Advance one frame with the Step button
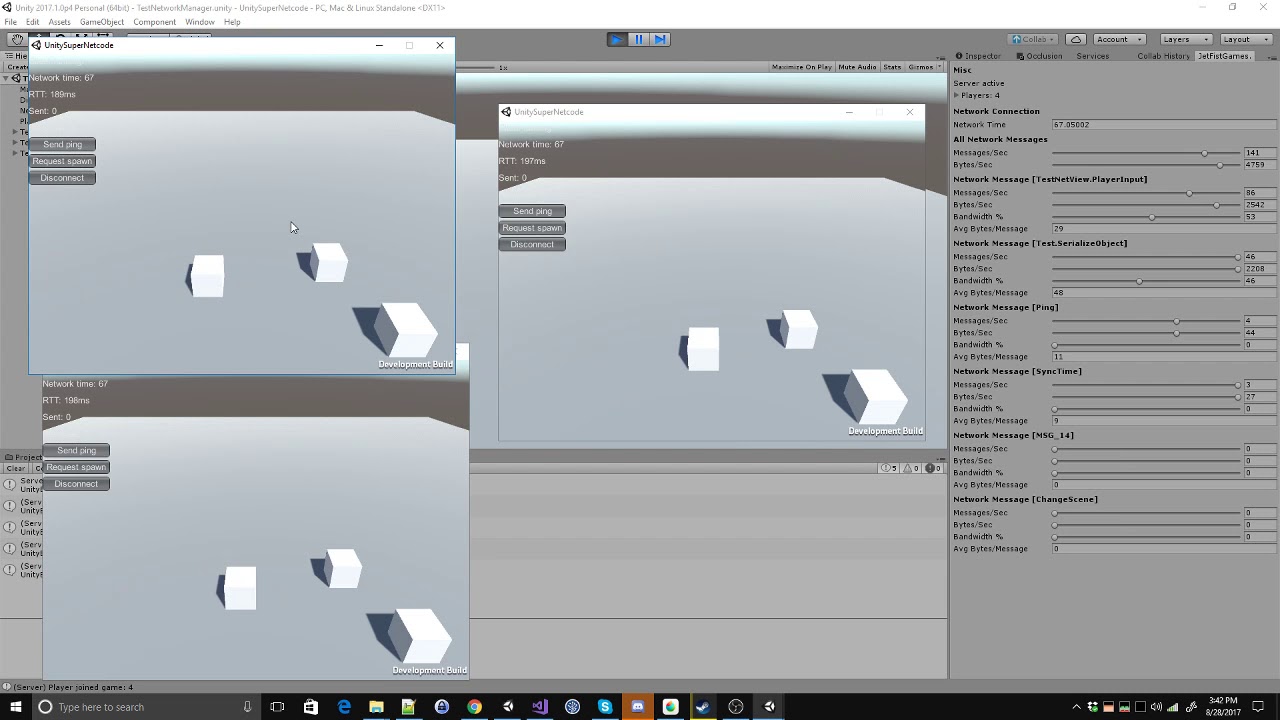Viewport: 1280px width, 720px height. pos(660,39)
